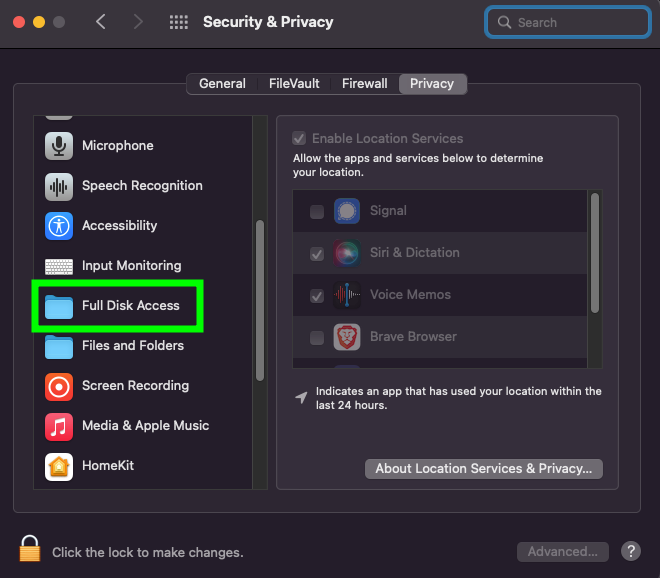Show all preferences grid button
Viewport: 660px width, 578px height.
179,22
